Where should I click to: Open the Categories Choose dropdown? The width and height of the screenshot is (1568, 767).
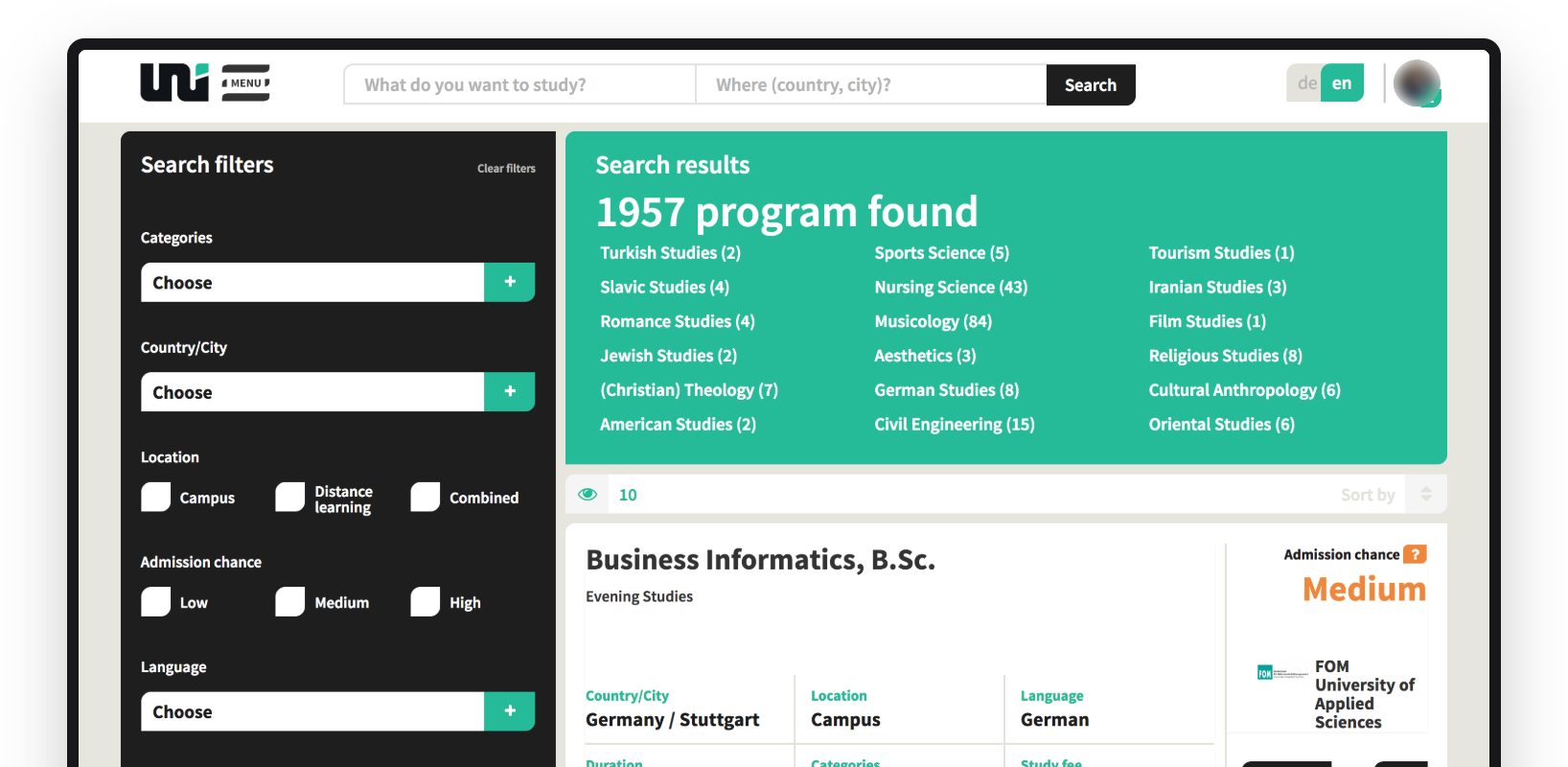(x=312, y=282)
